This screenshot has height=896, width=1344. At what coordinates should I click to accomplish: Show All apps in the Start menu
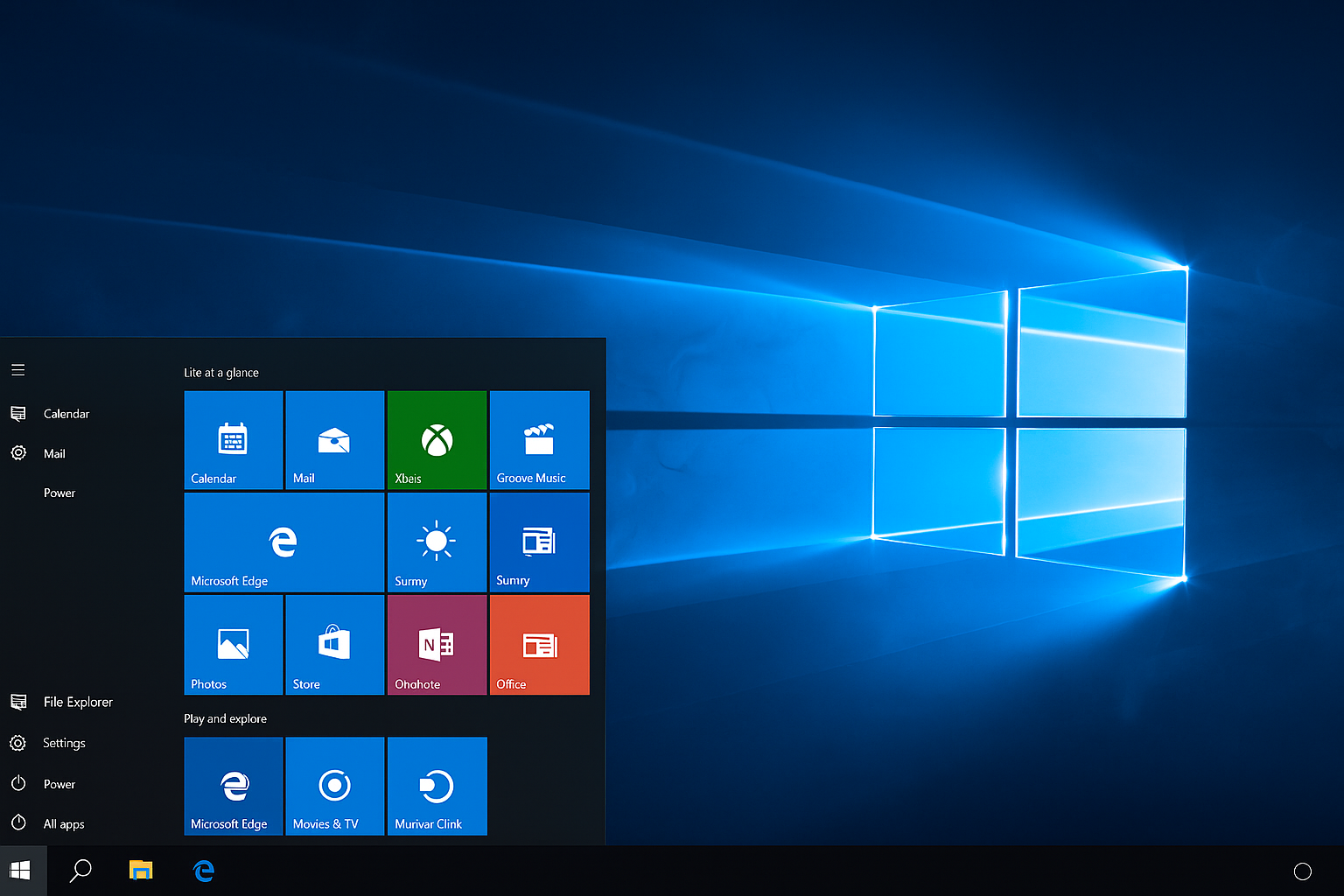click(47, 823)
